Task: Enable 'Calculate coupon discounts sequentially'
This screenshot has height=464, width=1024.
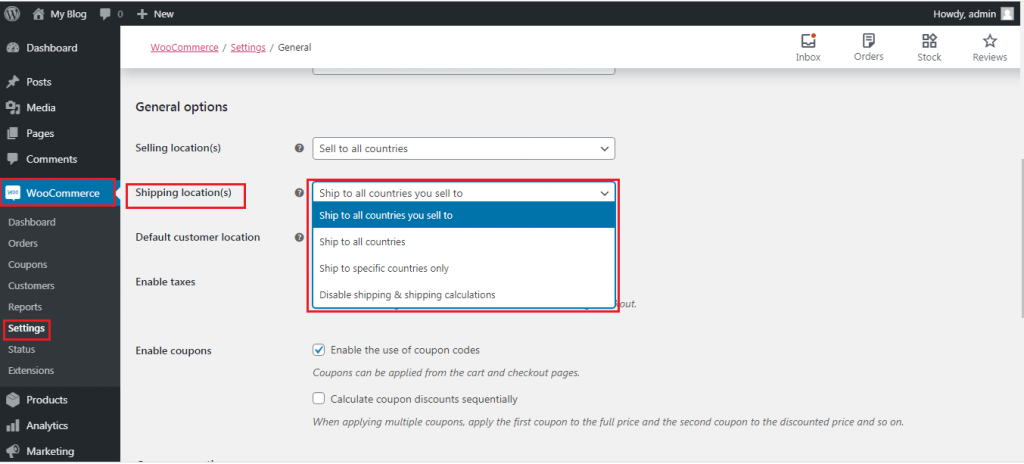Action: (x=319, y=399)
